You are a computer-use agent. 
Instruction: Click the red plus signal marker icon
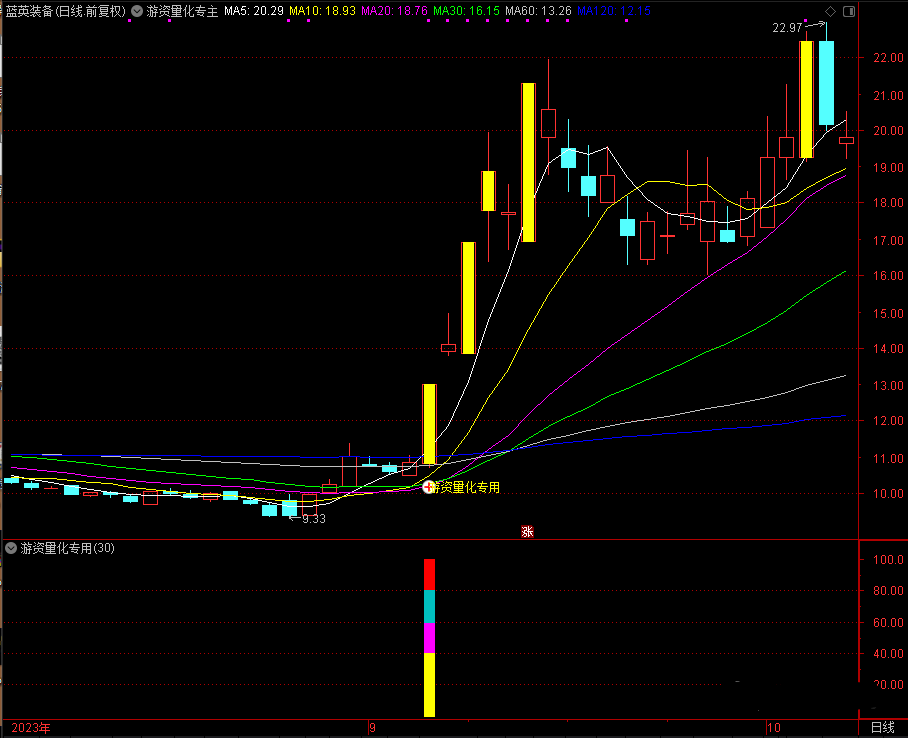pos(429,487)
